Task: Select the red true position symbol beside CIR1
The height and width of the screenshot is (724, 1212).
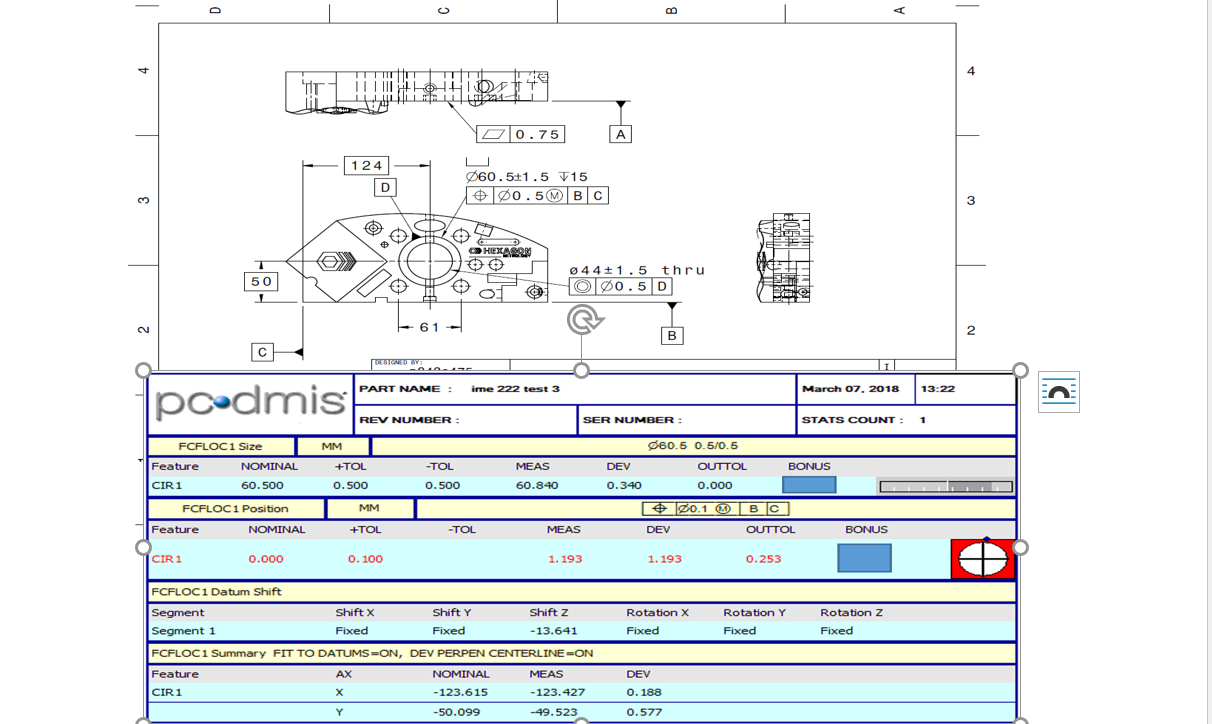Action: point(981,558)
